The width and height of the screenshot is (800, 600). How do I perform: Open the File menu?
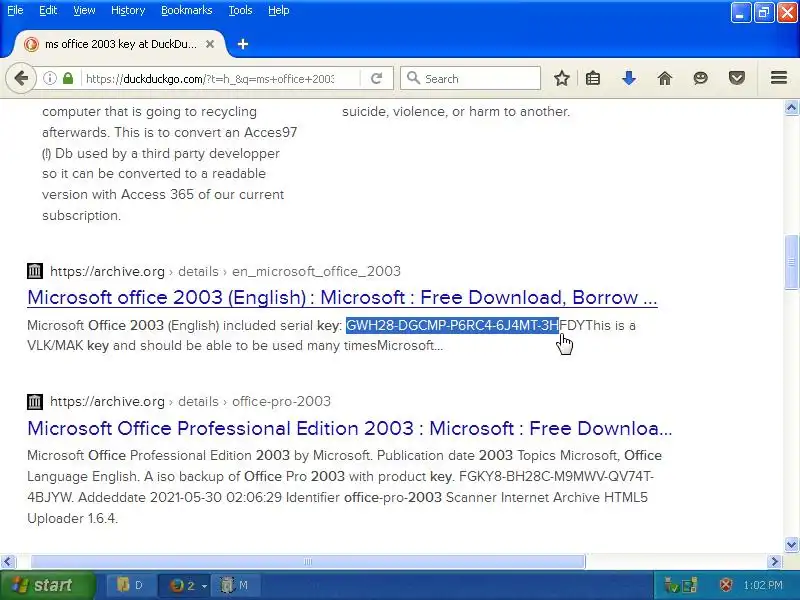(x=15, y=10)
